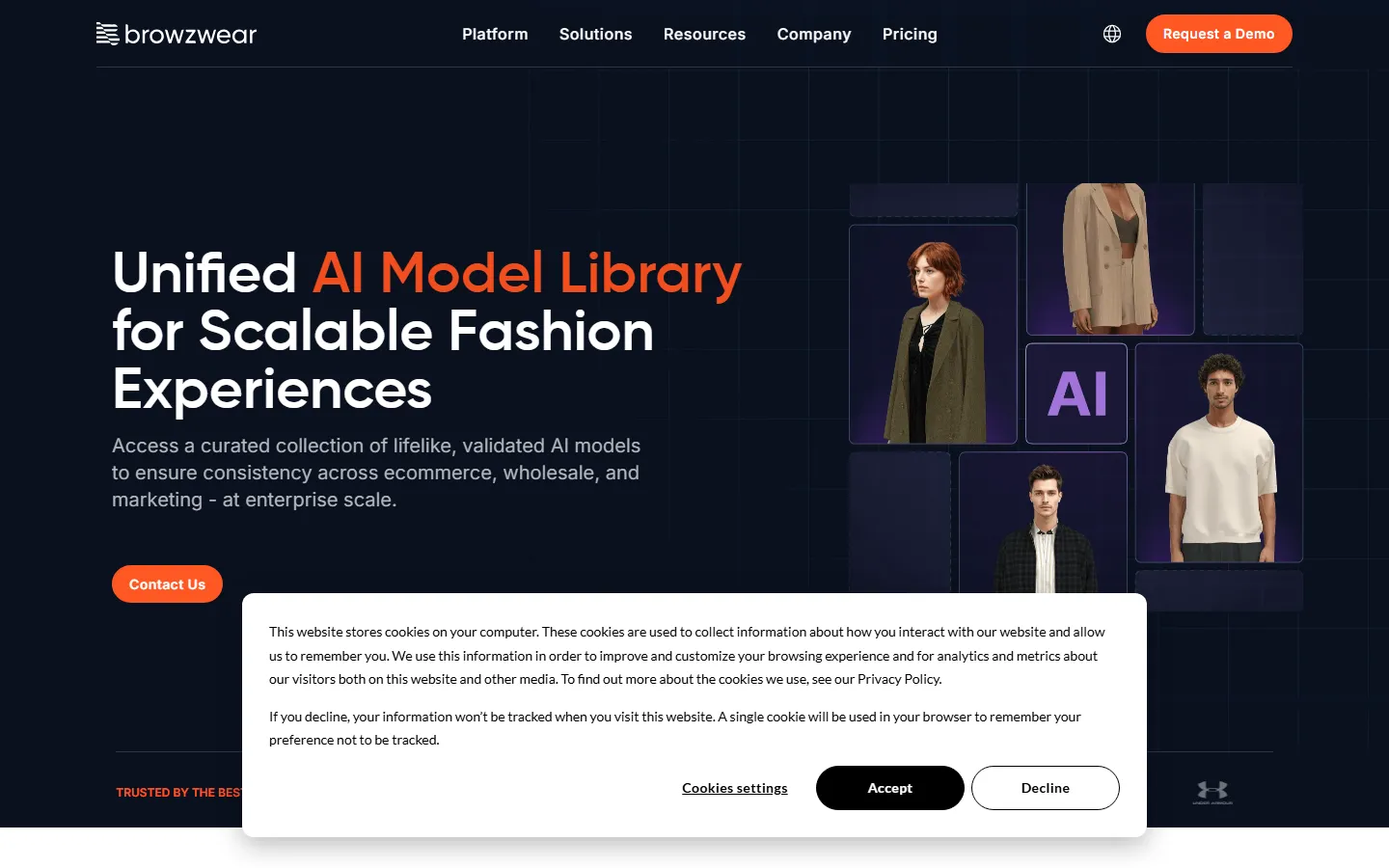
Task: Open the Company menu
Action: 814,34
